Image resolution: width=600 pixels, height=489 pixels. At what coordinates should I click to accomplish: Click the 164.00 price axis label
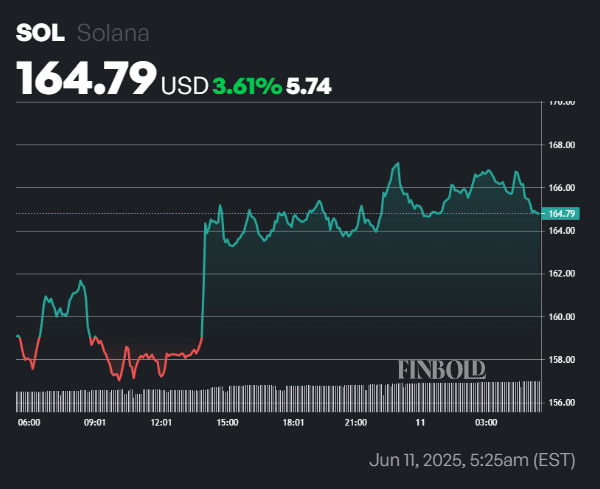pos(562,231)
